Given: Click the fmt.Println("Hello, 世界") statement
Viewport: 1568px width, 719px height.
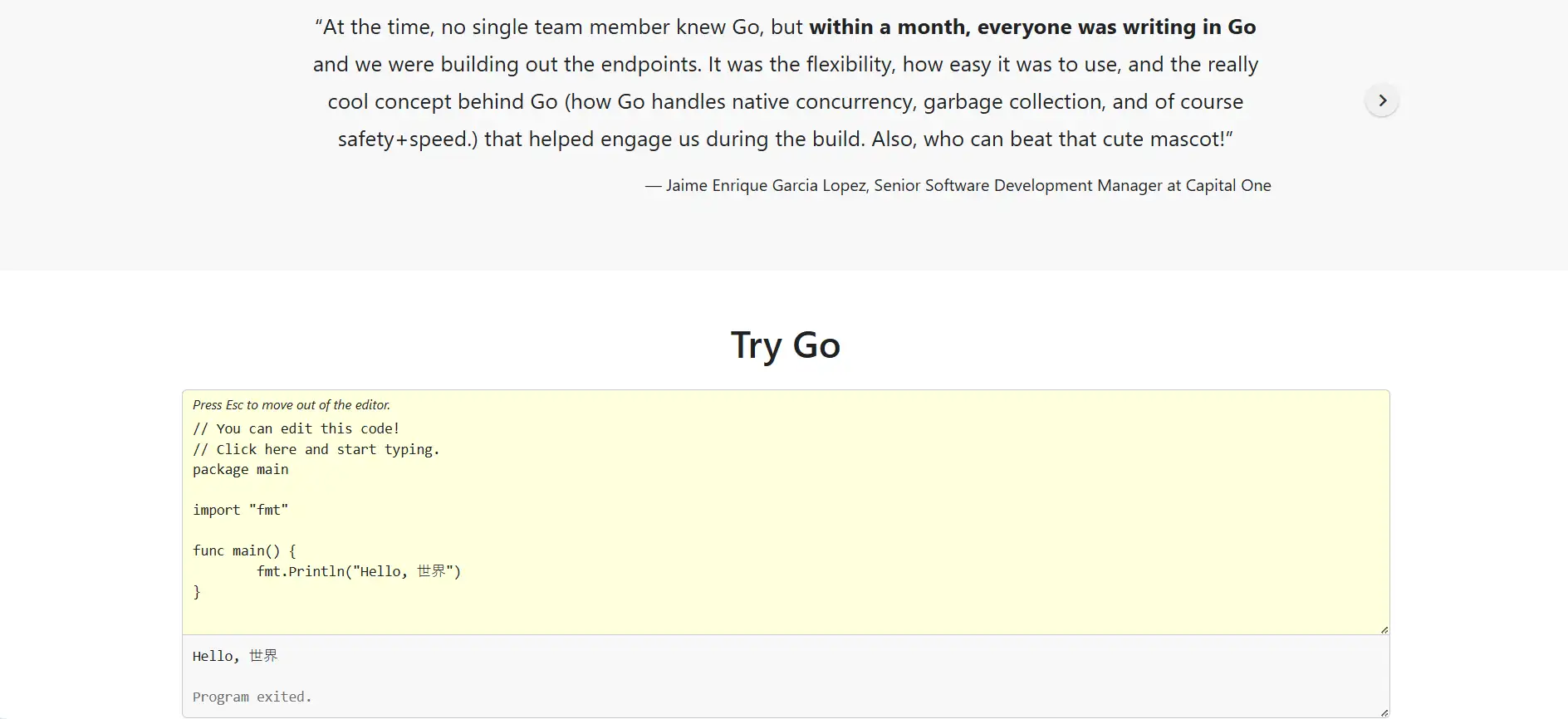Looking at the screenshot, I should (358, 571).
